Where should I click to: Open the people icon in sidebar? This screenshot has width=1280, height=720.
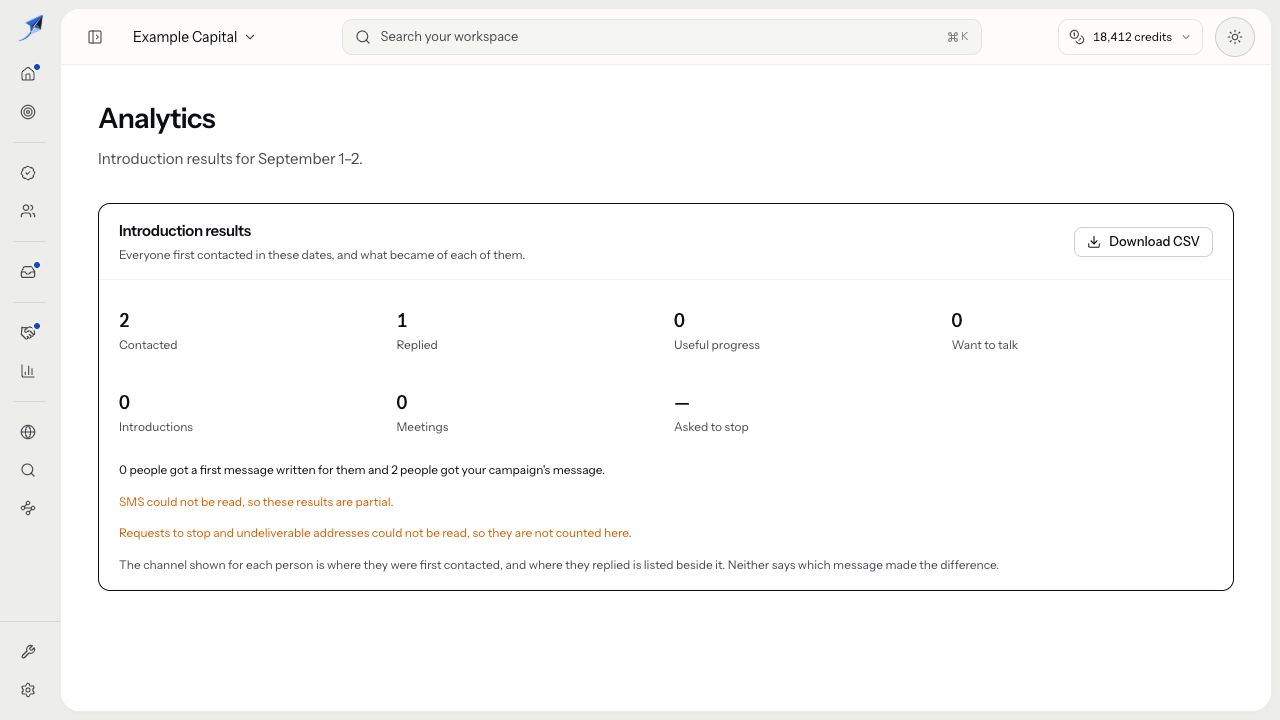pos(28,212)
